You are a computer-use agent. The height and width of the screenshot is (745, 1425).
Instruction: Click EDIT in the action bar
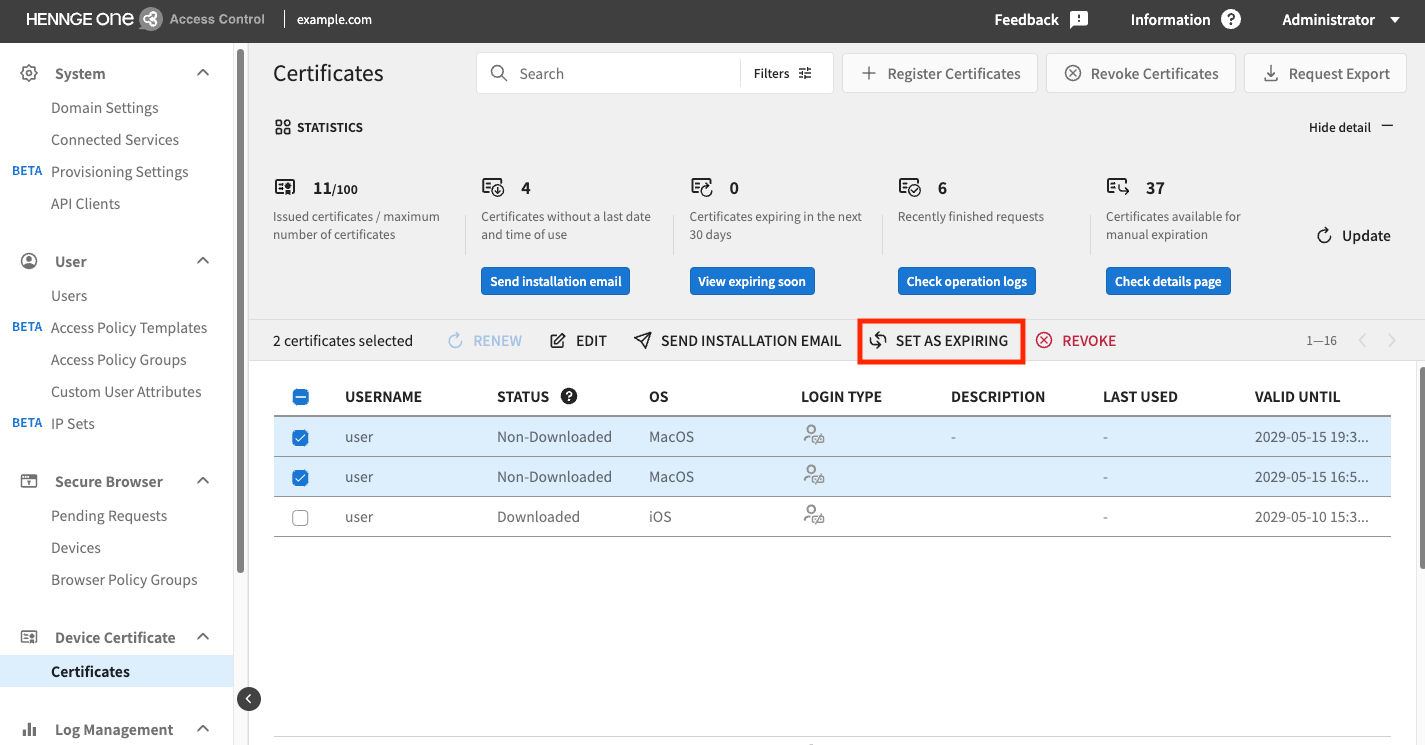click(579, 341)
